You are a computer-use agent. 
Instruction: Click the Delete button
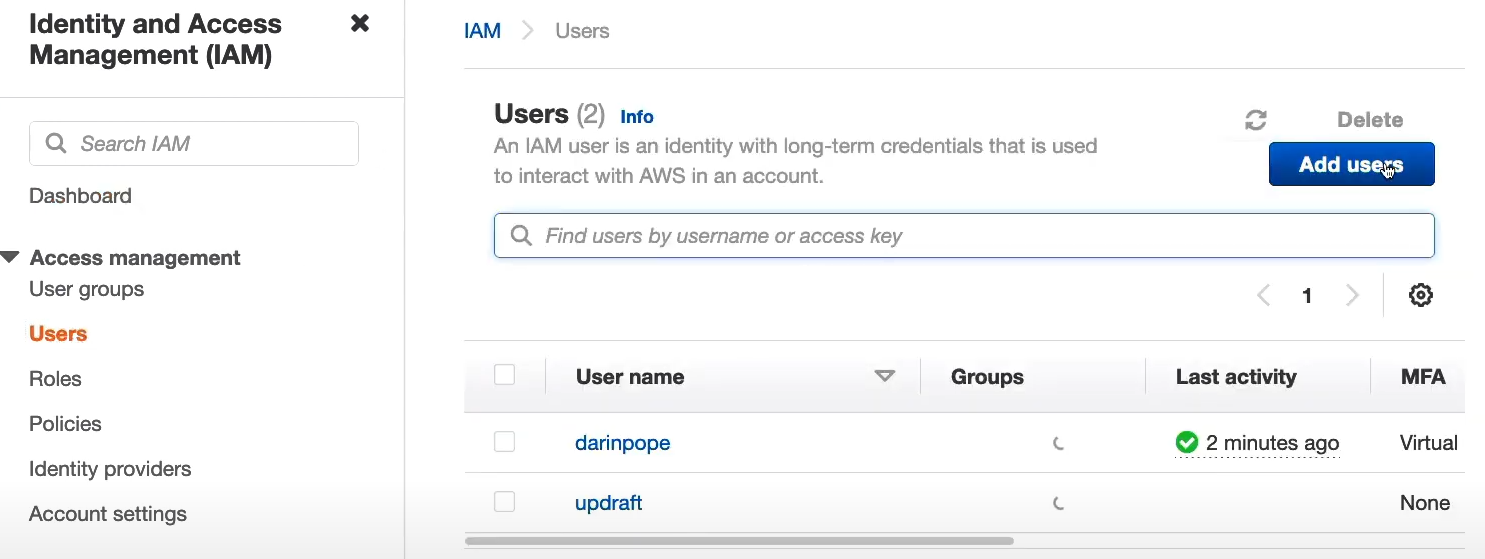[x=1370, y=120]
